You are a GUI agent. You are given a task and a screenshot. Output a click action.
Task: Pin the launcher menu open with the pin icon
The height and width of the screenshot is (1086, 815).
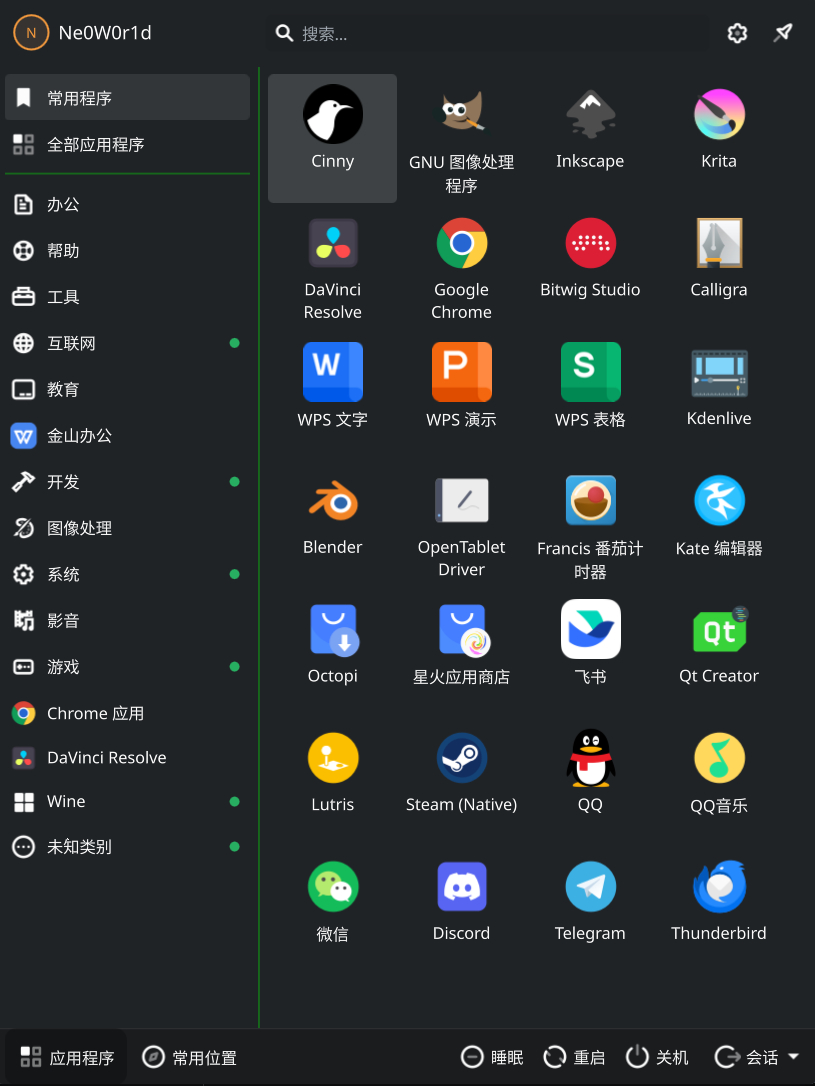click(784, 33)
